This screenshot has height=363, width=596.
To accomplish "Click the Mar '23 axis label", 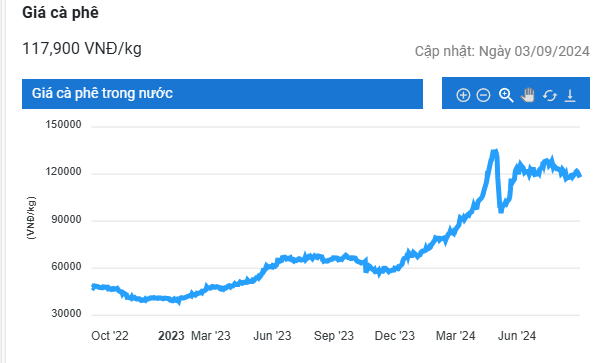I will pyautogui.click(x=211, y=336).
